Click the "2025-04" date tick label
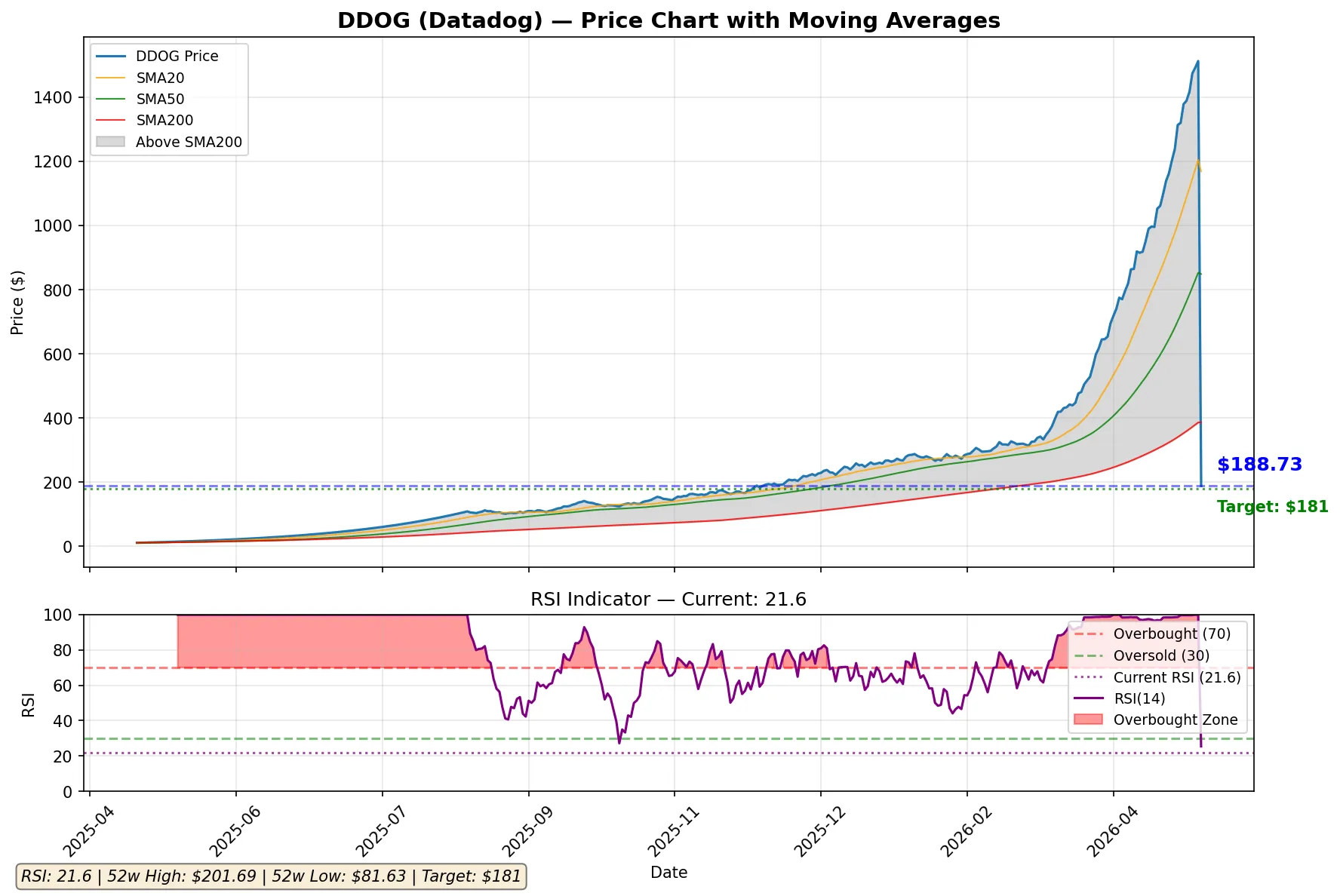Image resolution: width=1340 pixels, height=896 pixels. [88, 831]
